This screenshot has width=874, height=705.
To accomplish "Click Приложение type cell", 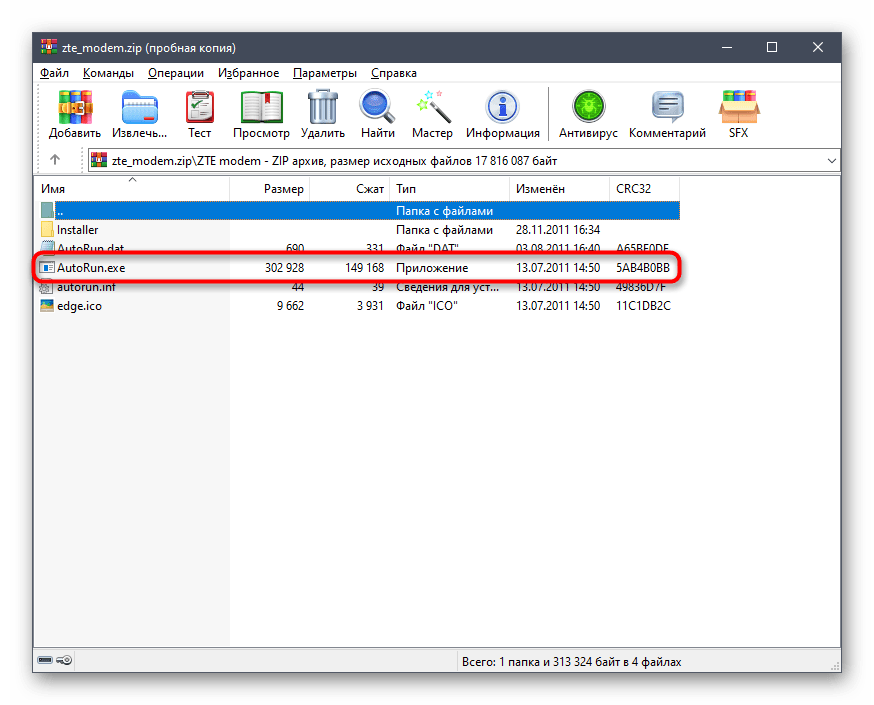I will click(432, 268).
